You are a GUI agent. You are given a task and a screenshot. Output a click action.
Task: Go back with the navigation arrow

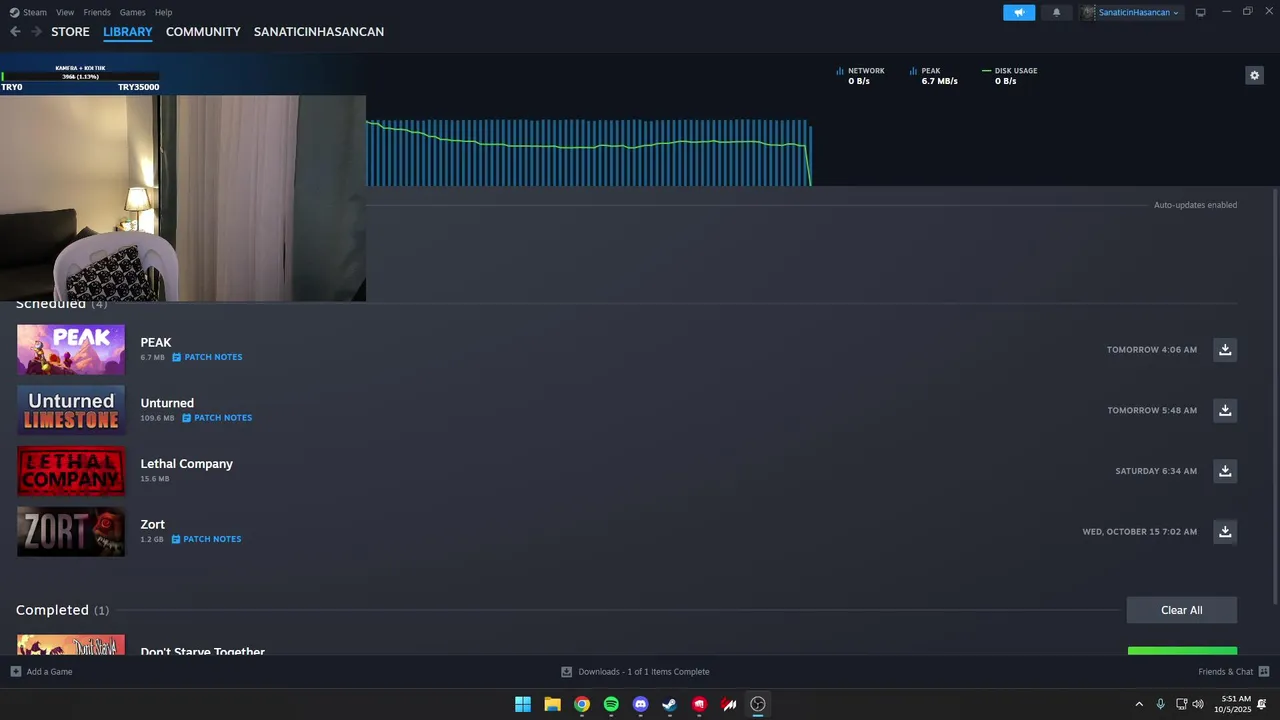click(x=15, y=32)
